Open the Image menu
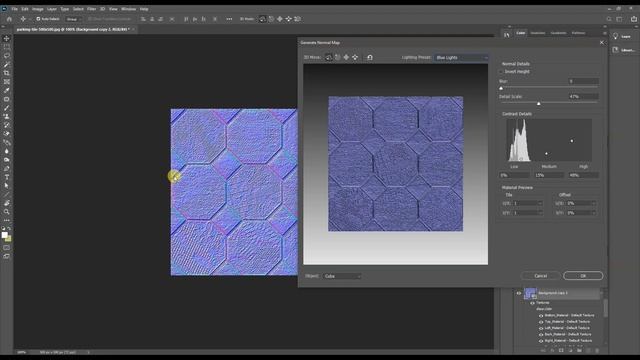Viewport: 640px width, 360px height. pos(38,9)
